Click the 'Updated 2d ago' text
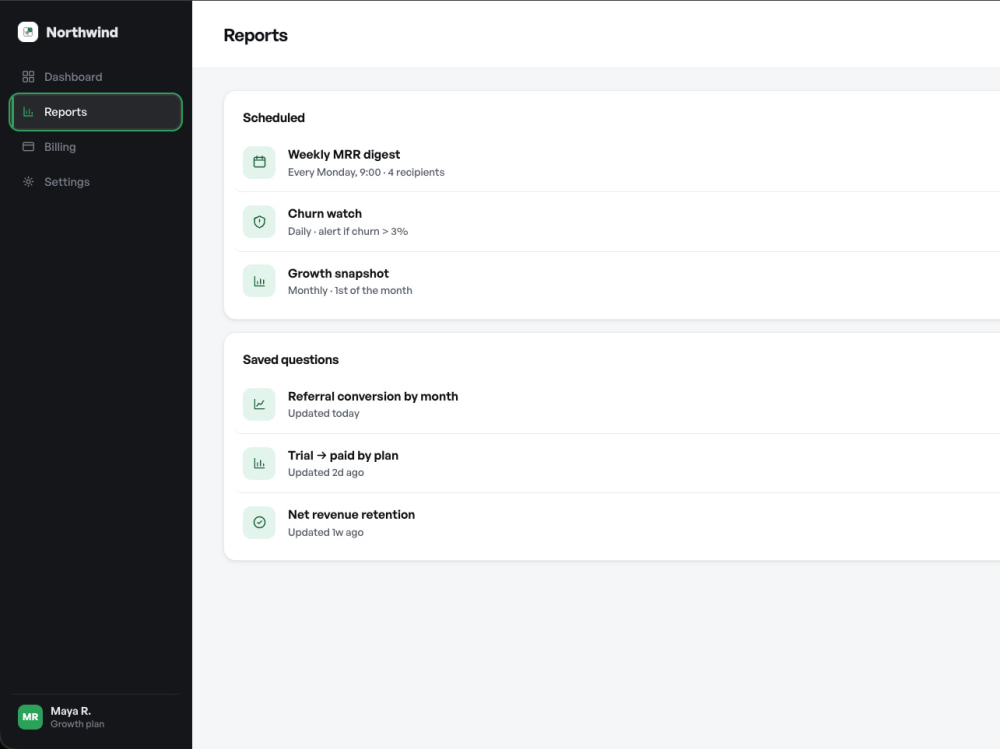The height and width of the screenshot is (749, 1000). click(325, 473)
